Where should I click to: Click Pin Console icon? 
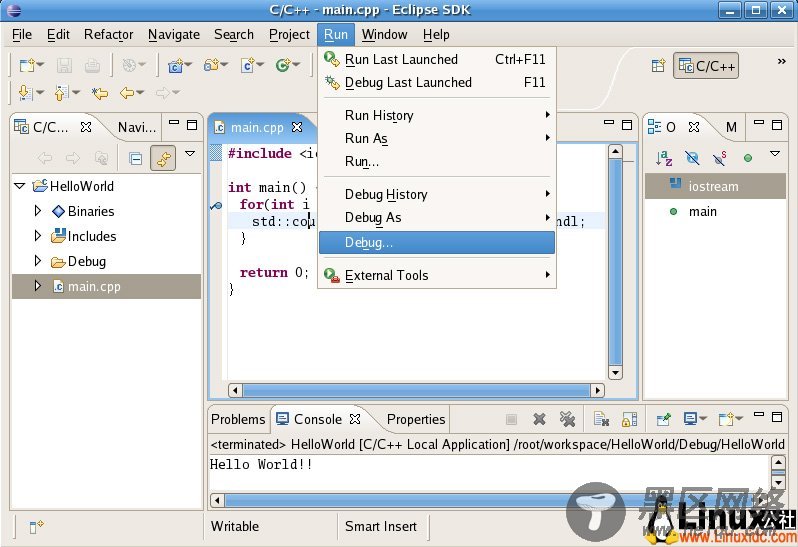coord(664,419)
